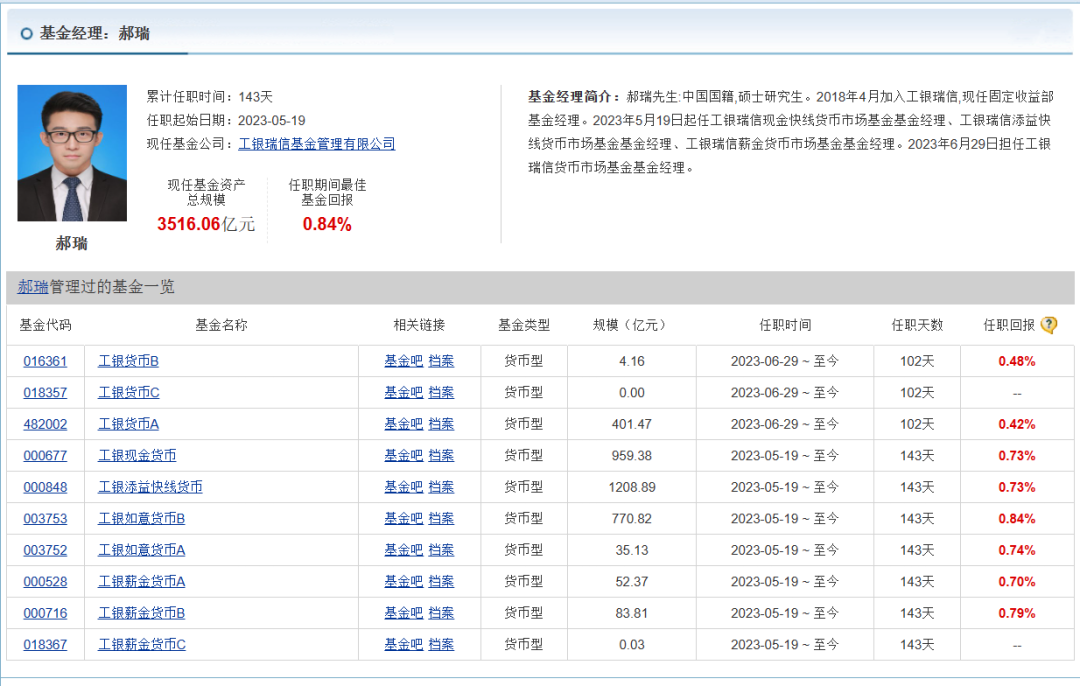Viewport: 1080px width, 686px height.
Task: Click the 规模（亿元） column header
Action: coord(628,325)
